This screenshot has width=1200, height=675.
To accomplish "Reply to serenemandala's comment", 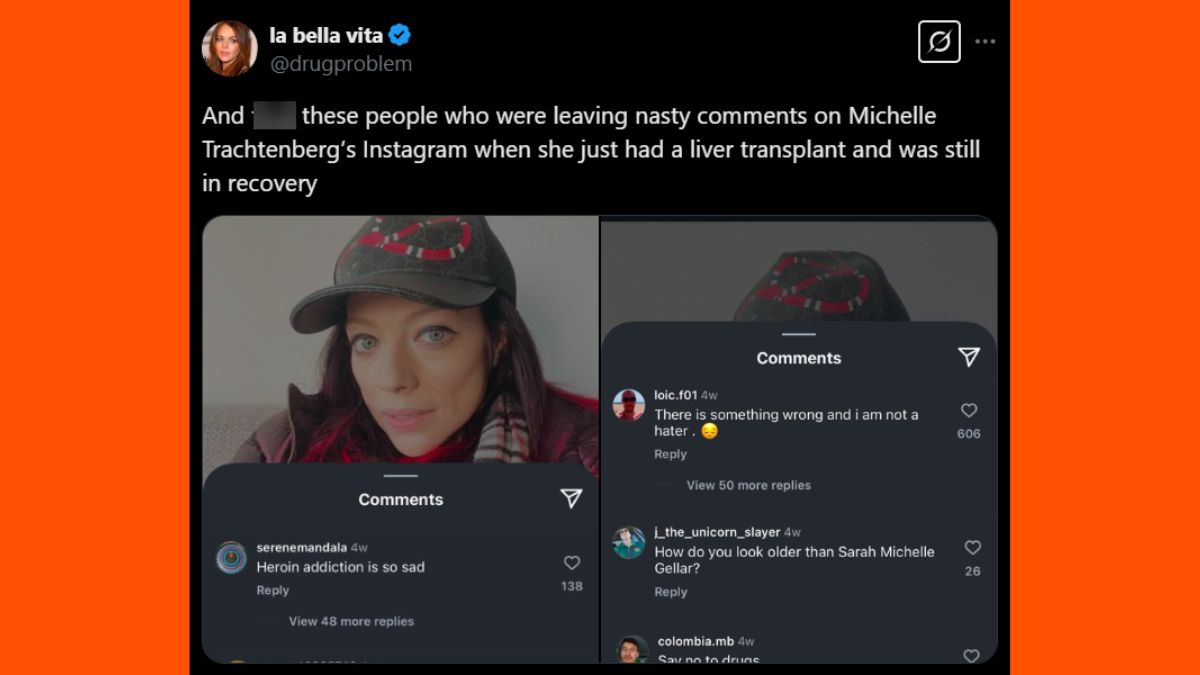I will pos(272,590).
